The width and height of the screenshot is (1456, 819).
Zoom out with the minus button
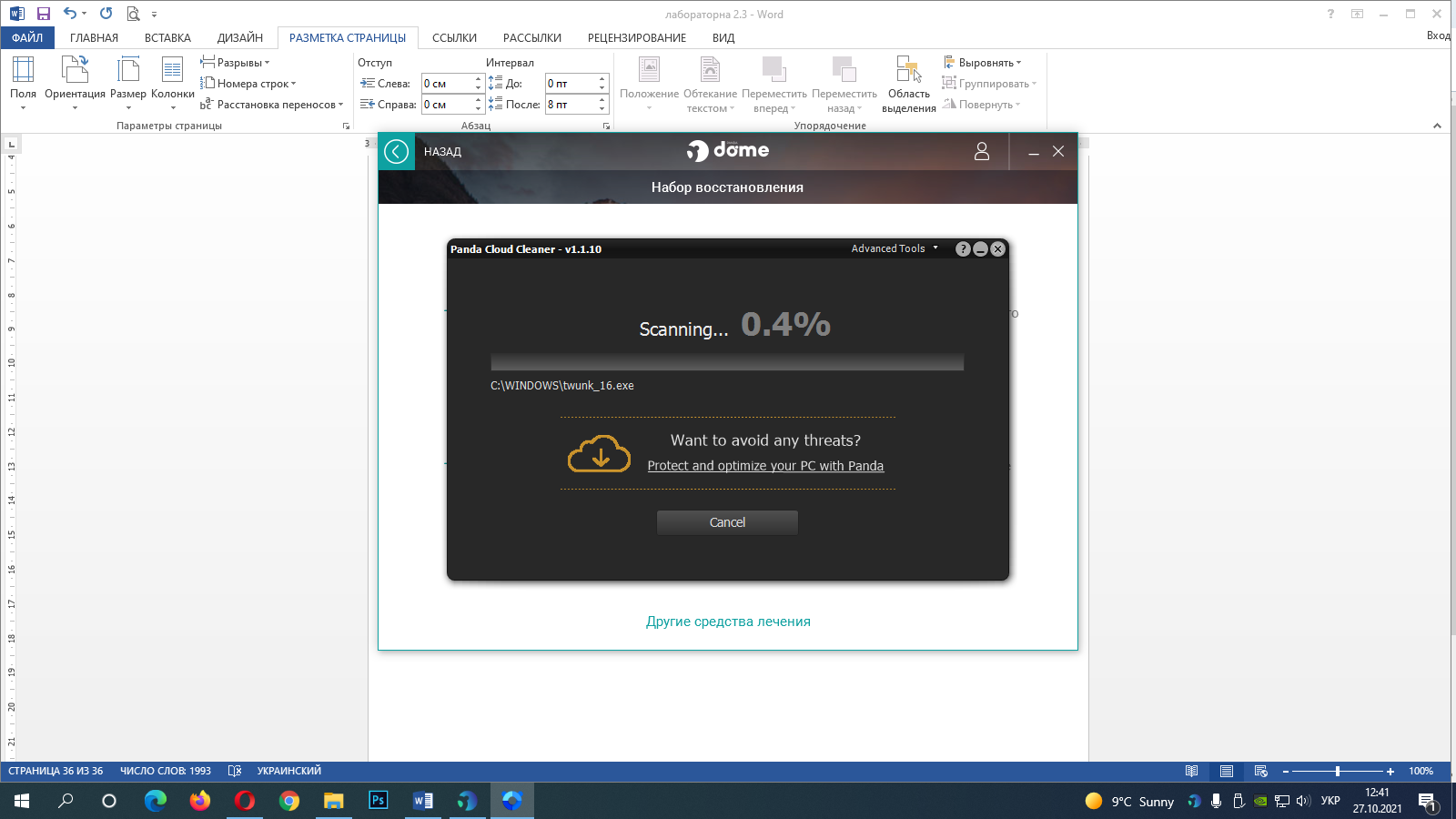tap(1285, 771)
